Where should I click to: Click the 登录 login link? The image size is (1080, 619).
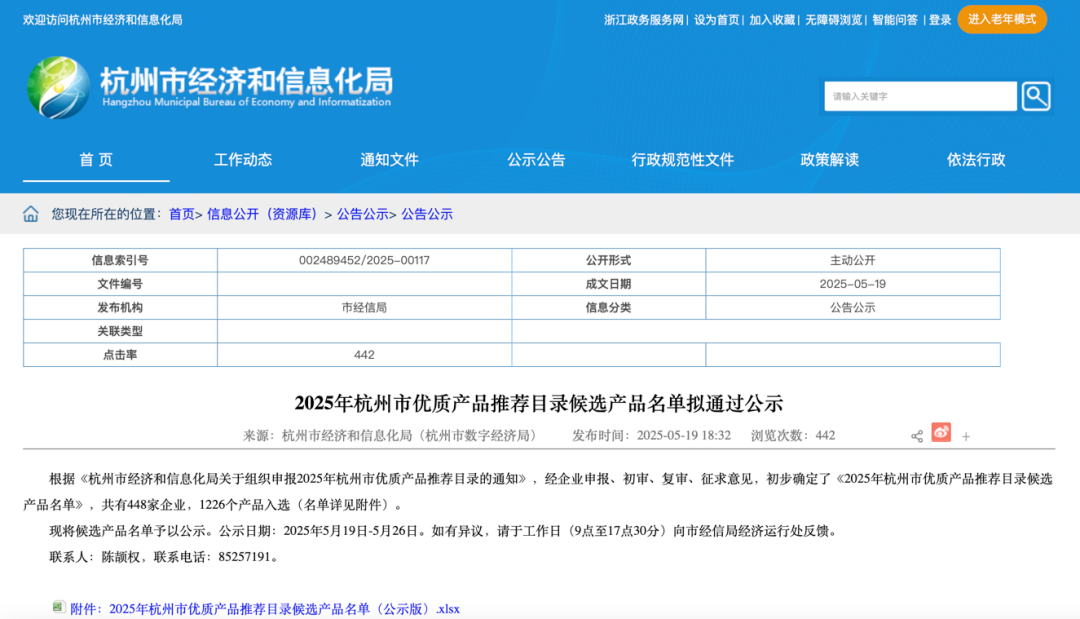939,20
